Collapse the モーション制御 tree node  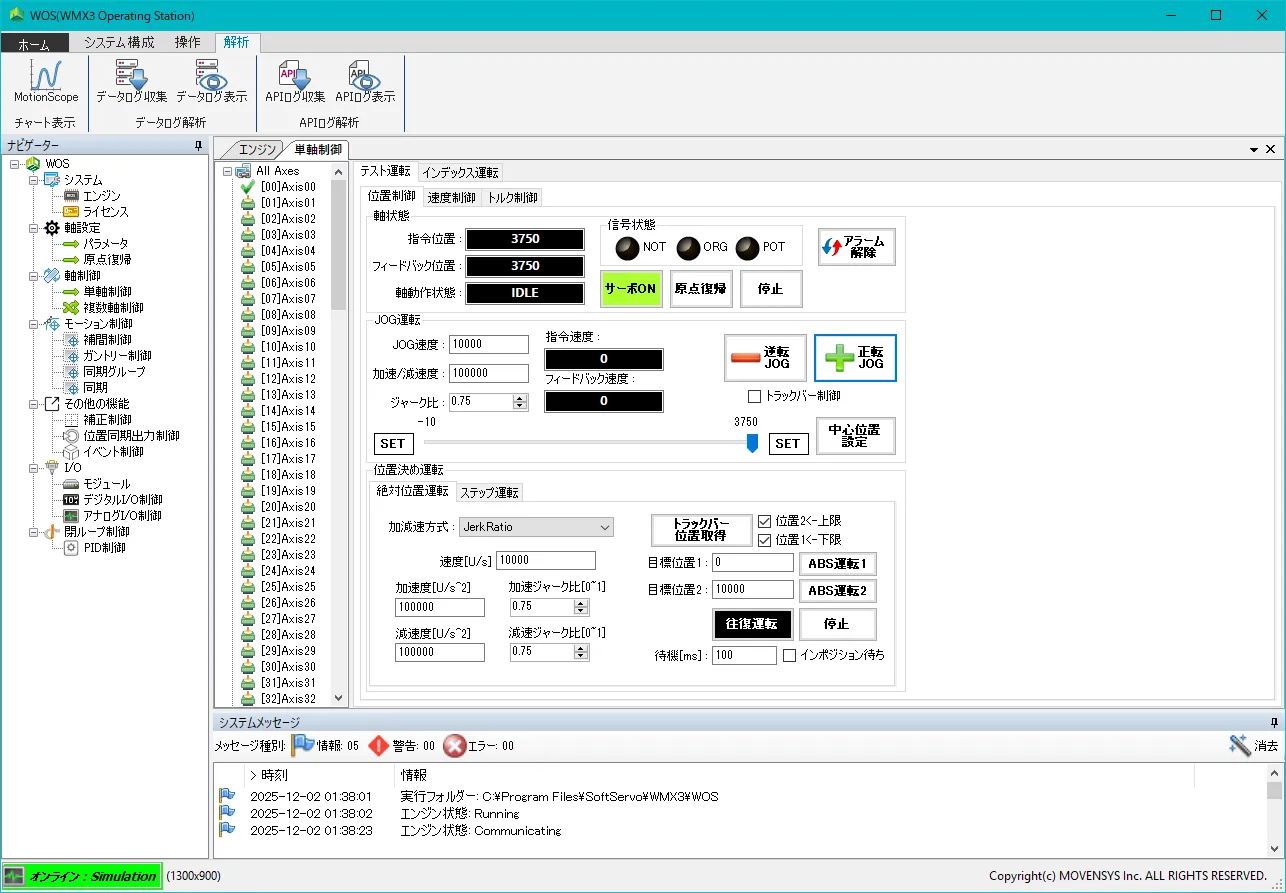34,324
